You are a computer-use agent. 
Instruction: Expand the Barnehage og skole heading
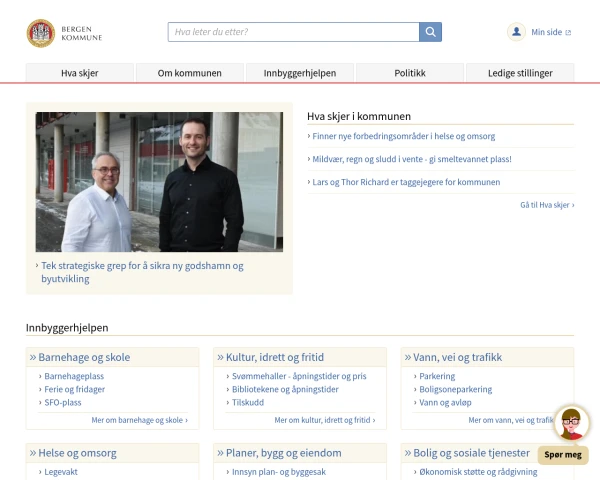(84, 357)
